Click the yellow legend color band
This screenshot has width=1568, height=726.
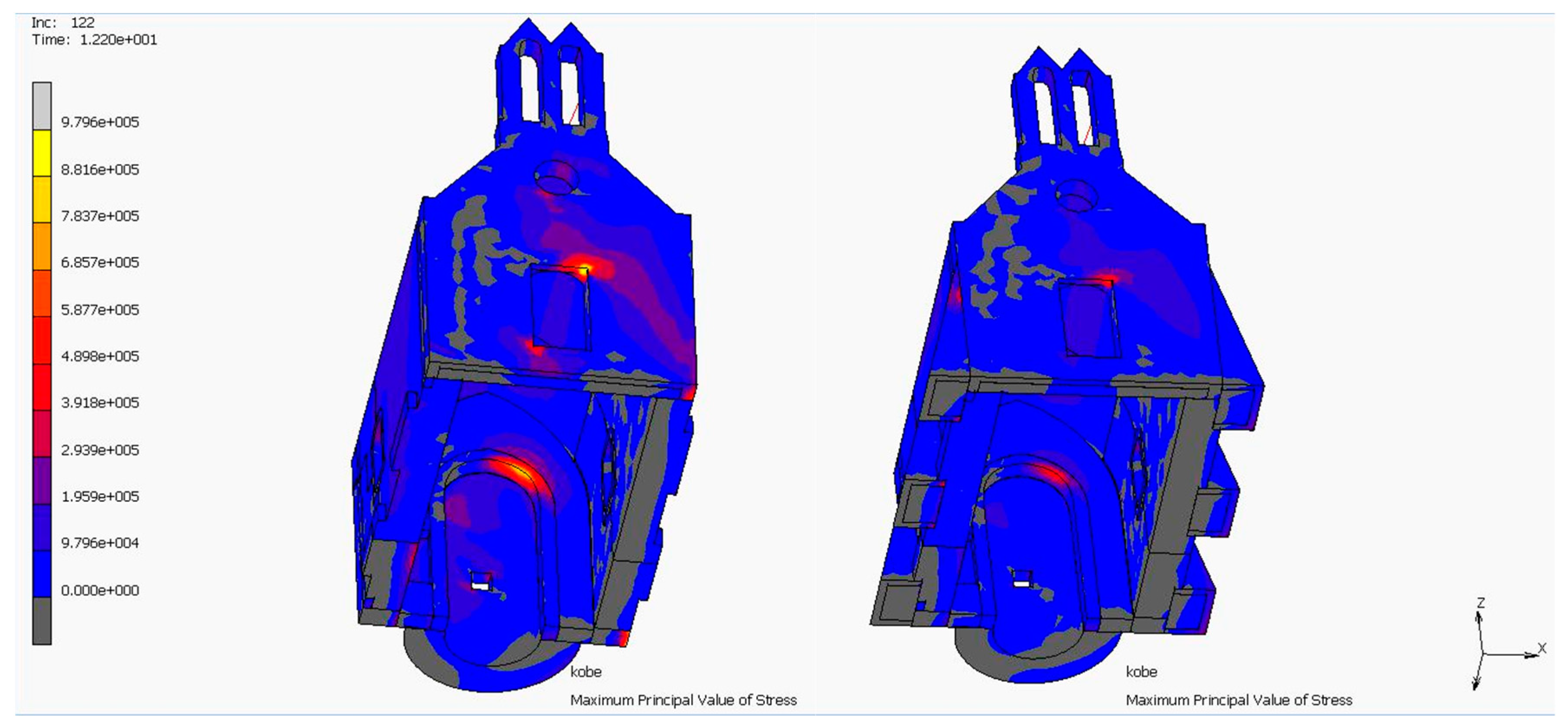pos(42,153)
